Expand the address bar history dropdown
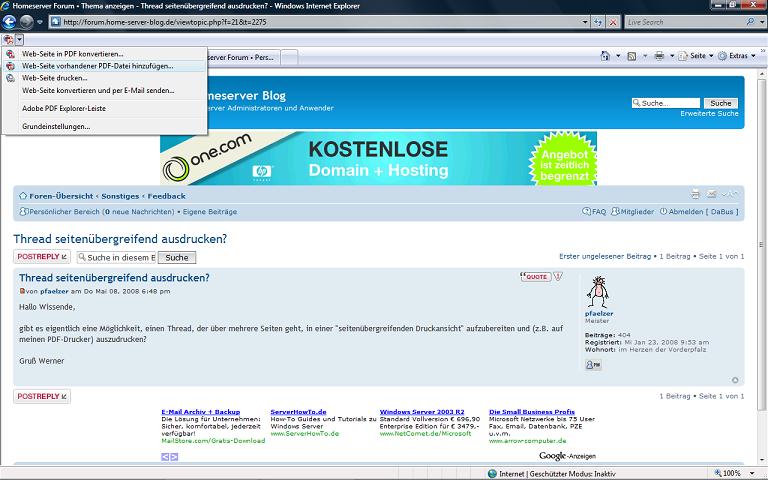768x480 pixels. [x=585, y=22]
